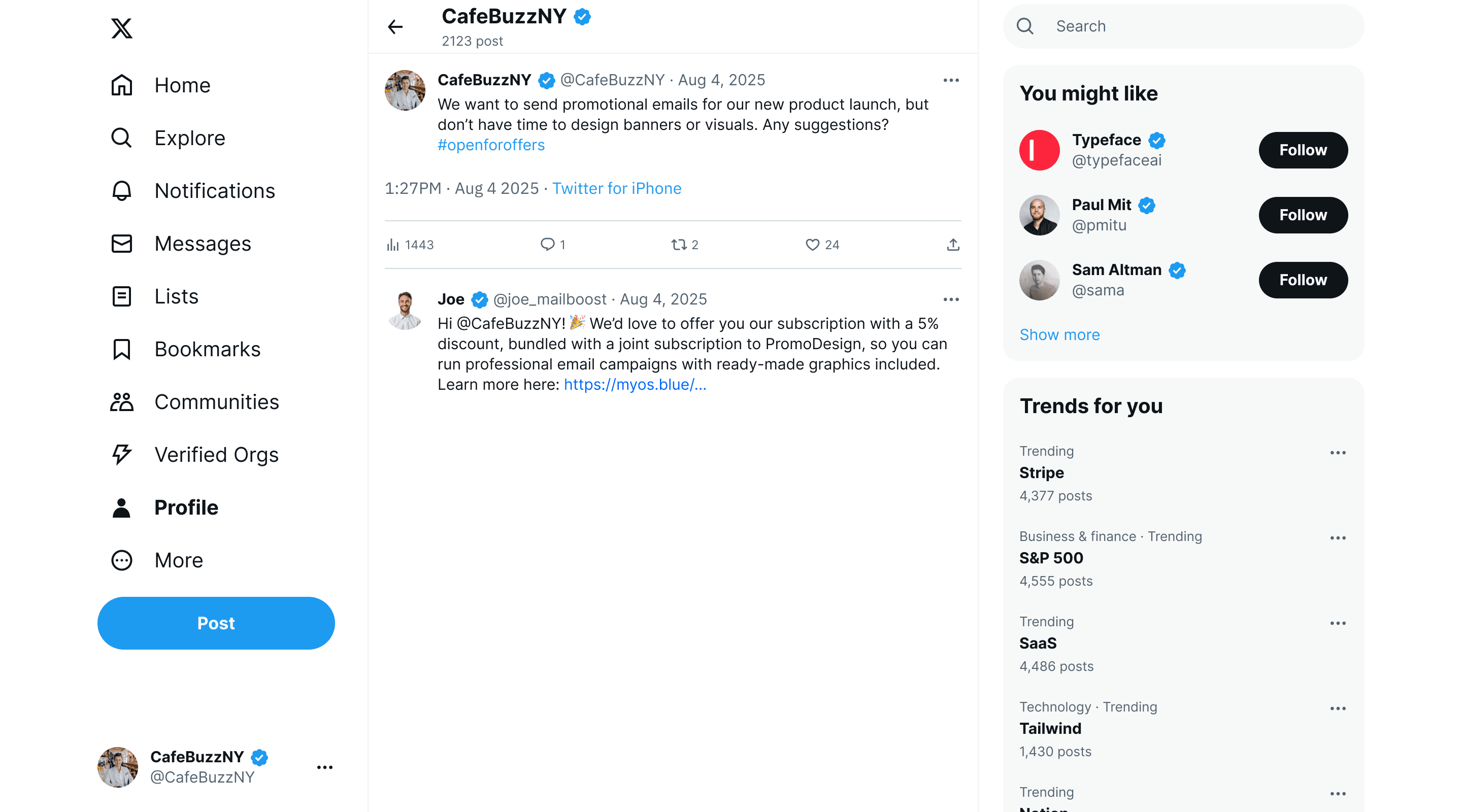
Task: Retweet CafeBuzzNY's Aug 4 post
Action: (x=679, y=245)
